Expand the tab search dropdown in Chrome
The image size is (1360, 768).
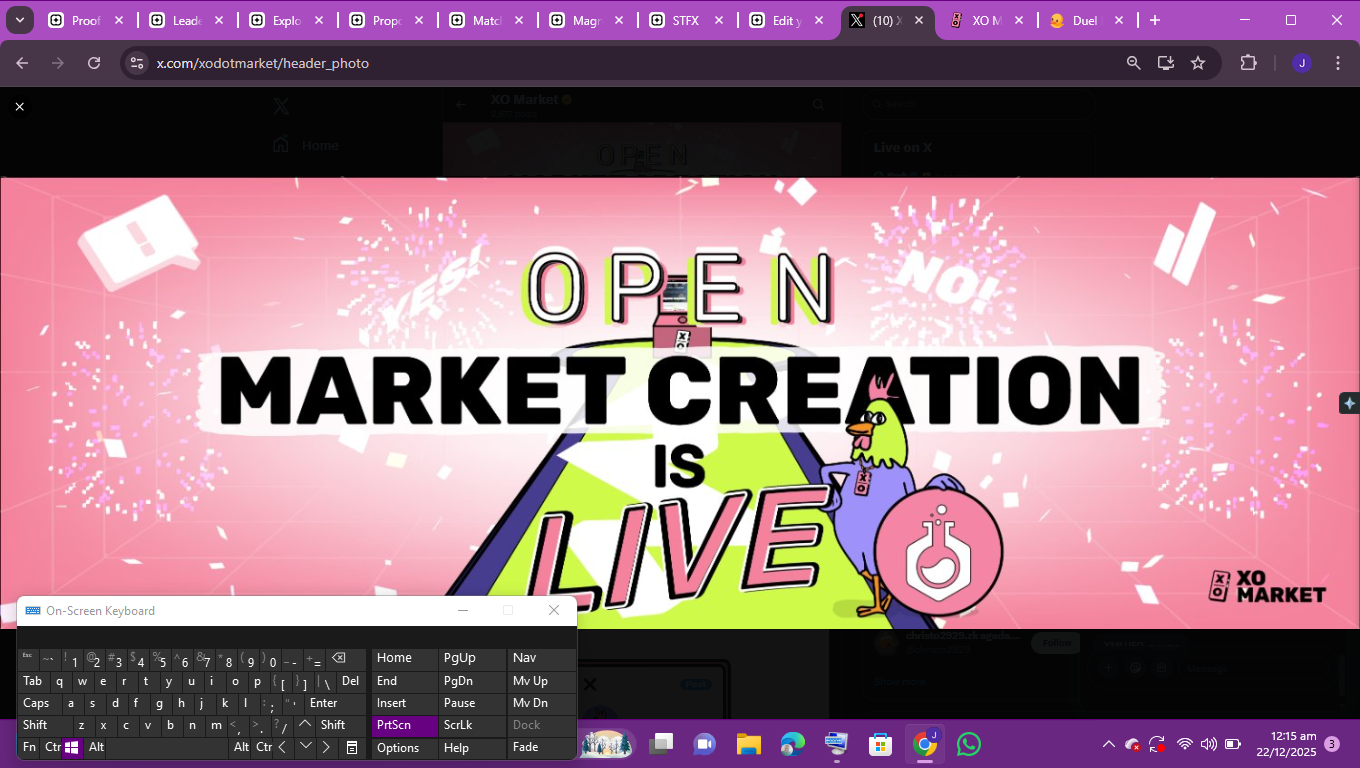coord(19,20)
